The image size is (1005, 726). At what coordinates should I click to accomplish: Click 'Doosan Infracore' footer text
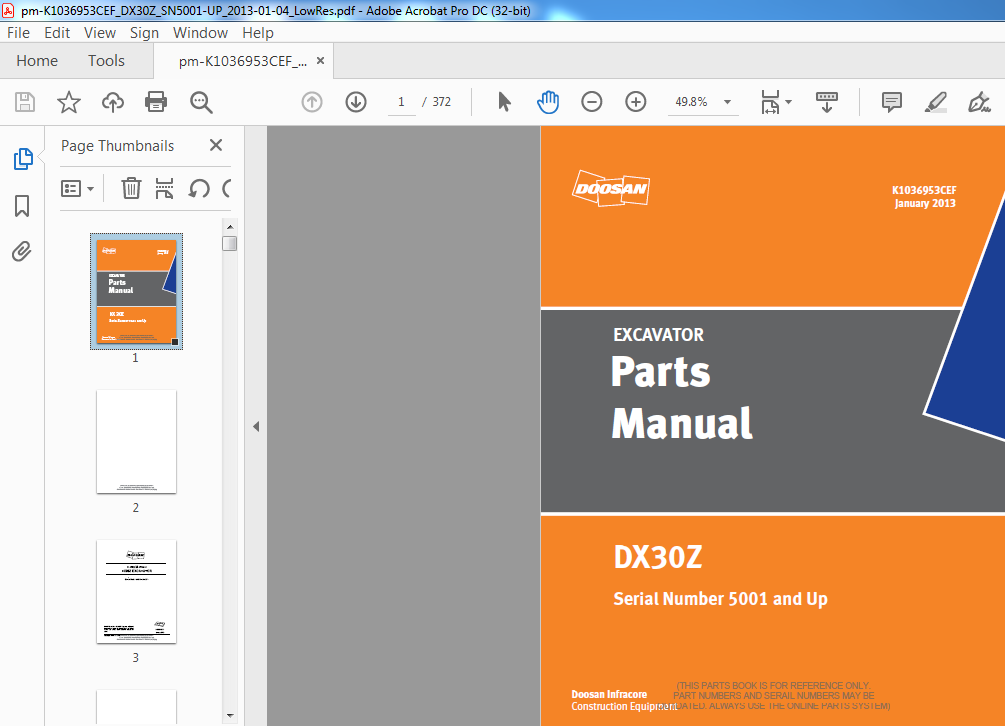coord(610,694)
